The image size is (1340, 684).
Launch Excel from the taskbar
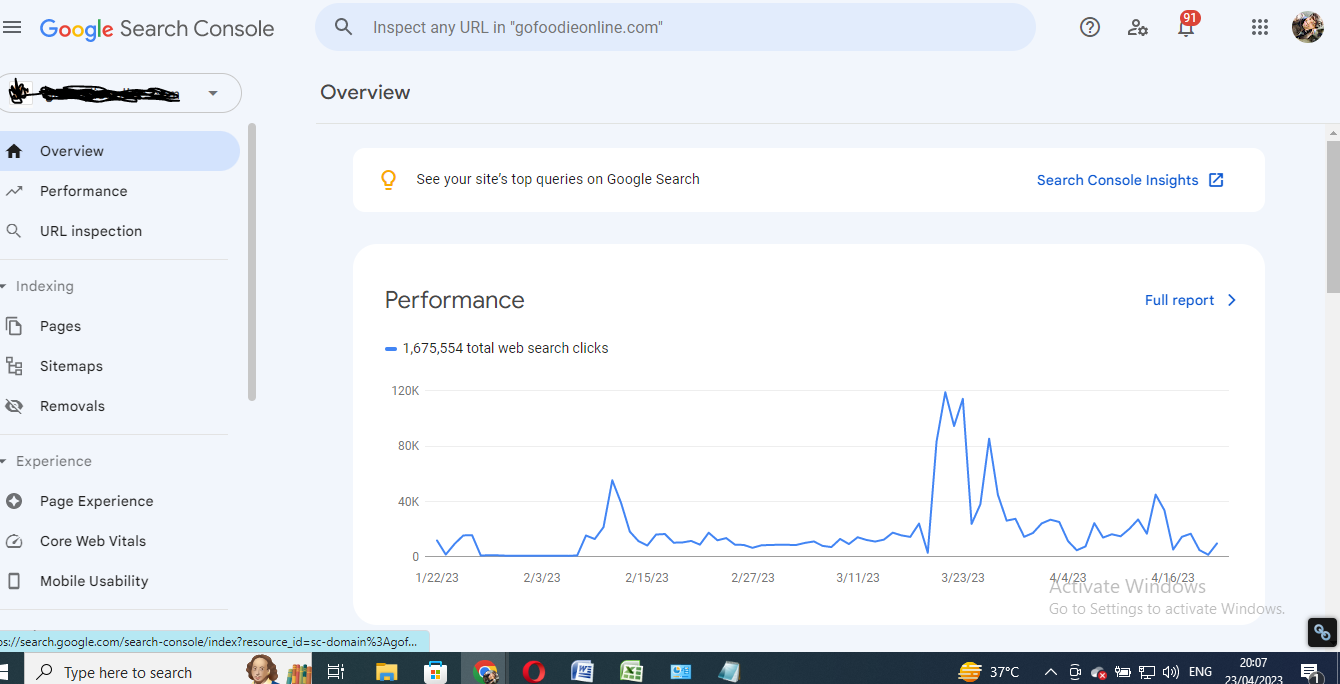click(631, 671)
